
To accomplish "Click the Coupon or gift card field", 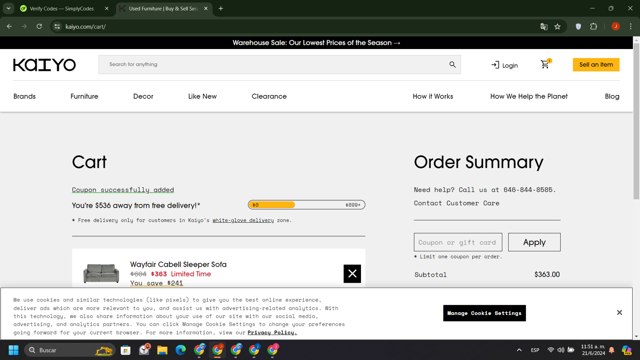I will point(458,242).
